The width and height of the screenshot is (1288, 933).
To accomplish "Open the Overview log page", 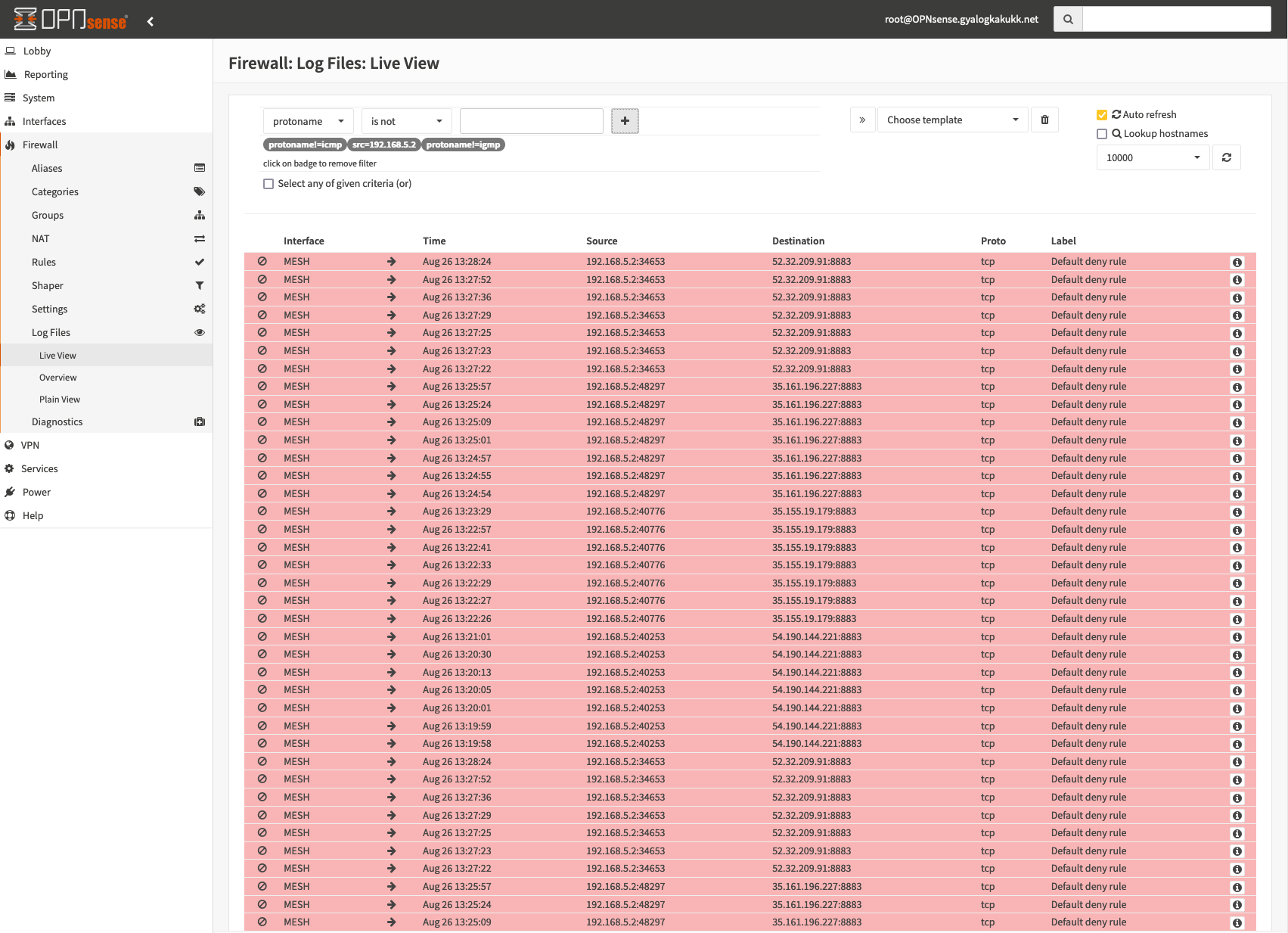I will point(57,377).
